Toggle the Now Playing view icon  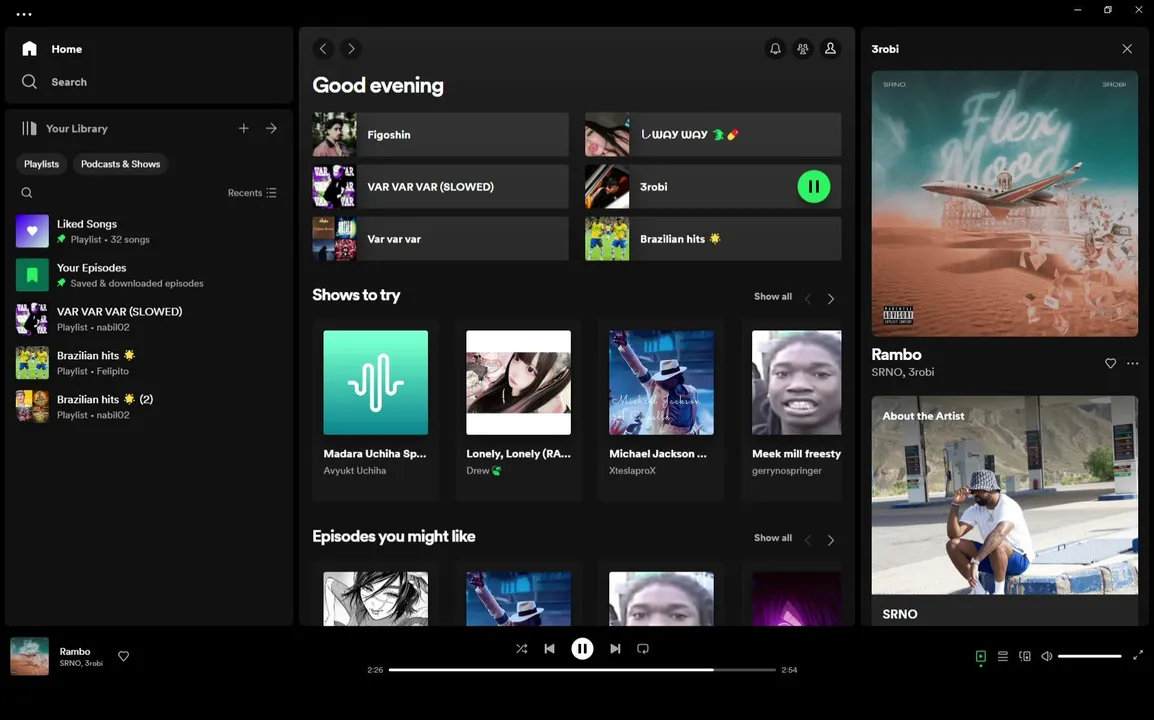[x=980, y=656]
